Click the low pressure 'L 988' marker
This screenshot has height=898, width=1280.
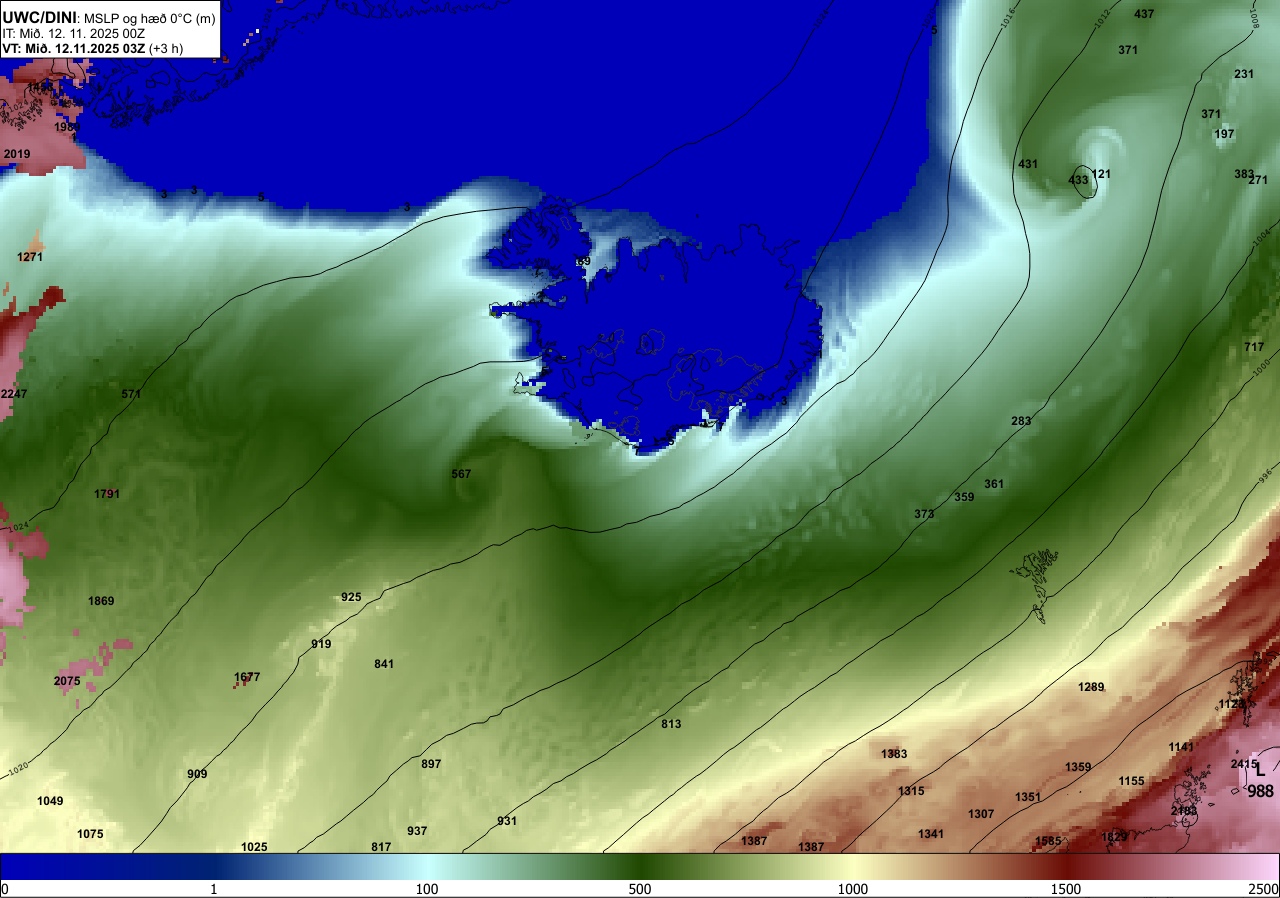[1260, 781]
